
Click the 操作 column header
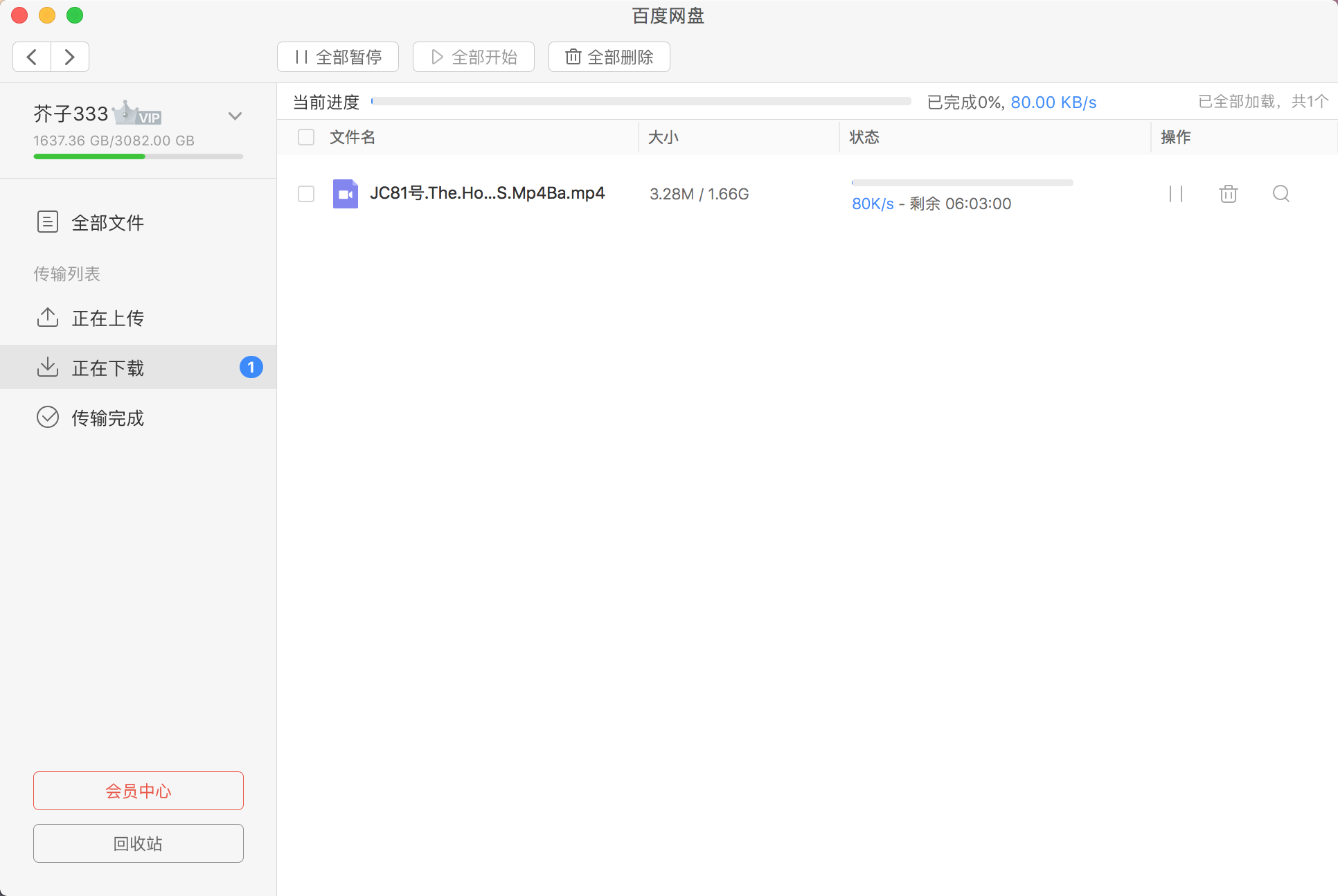point(1176,137)
